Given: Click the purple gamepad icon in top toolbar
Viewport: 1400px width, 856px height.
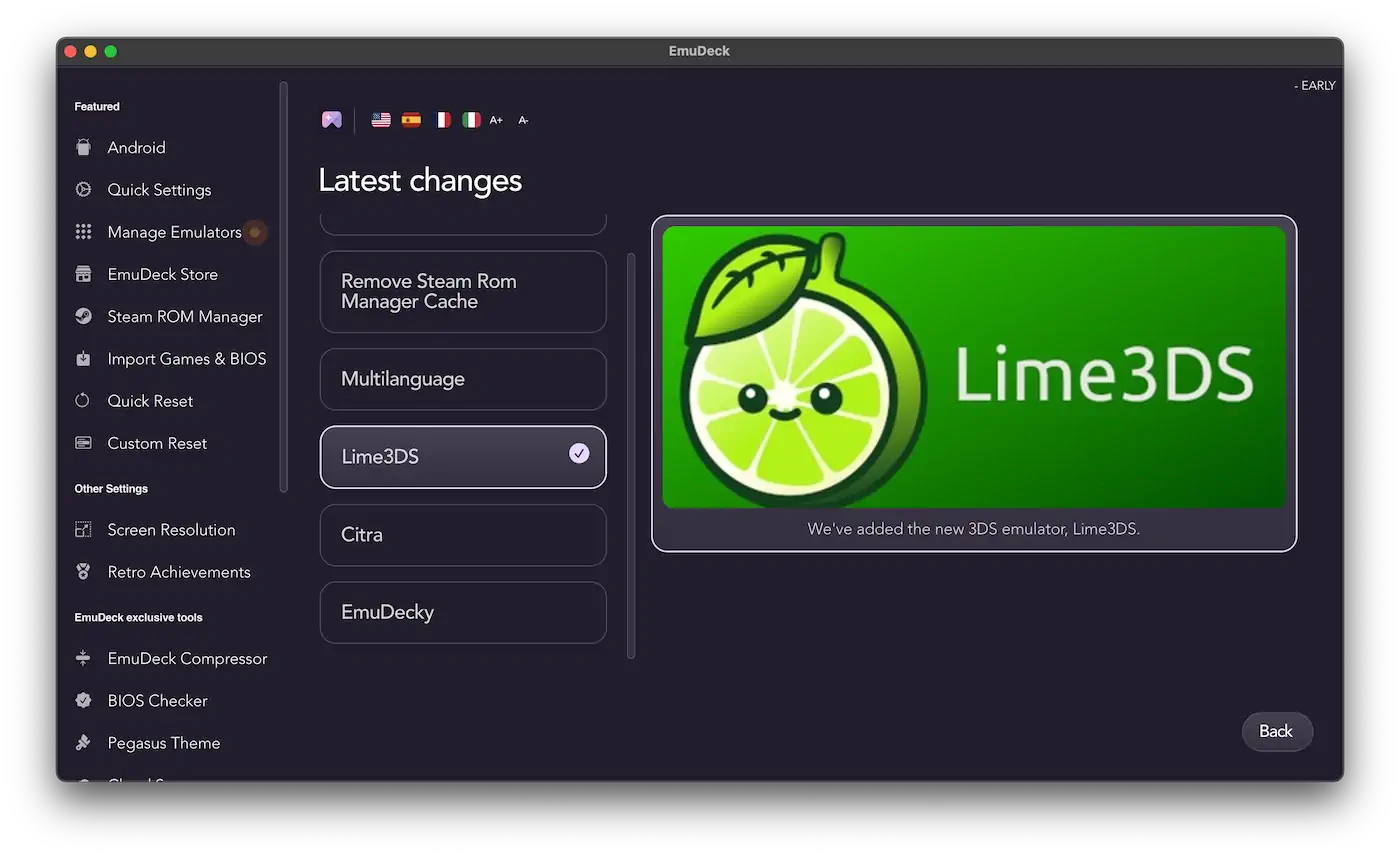Looking at the screenshot, I should tap(332, 120).
